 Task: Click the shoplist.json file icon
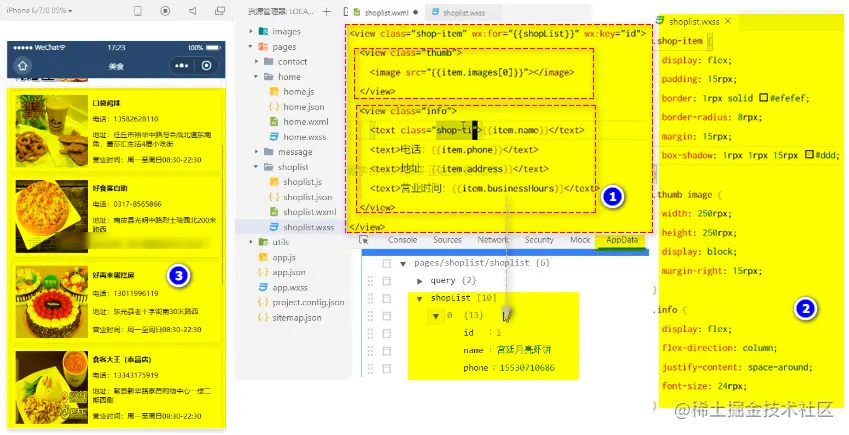point(274,197)
